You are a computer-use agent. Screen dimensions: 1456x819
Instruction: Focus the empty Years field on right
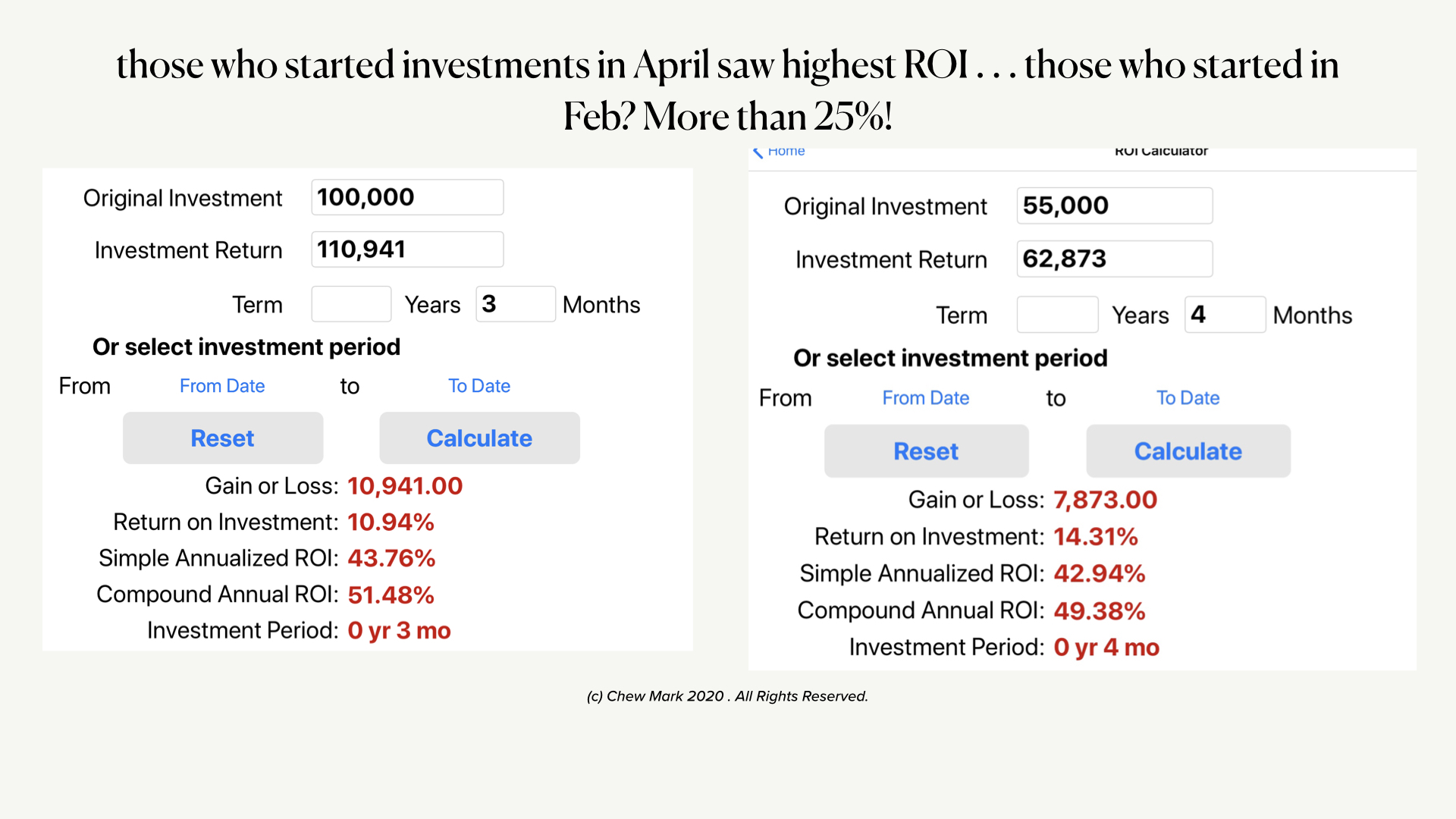[1057, 315]
